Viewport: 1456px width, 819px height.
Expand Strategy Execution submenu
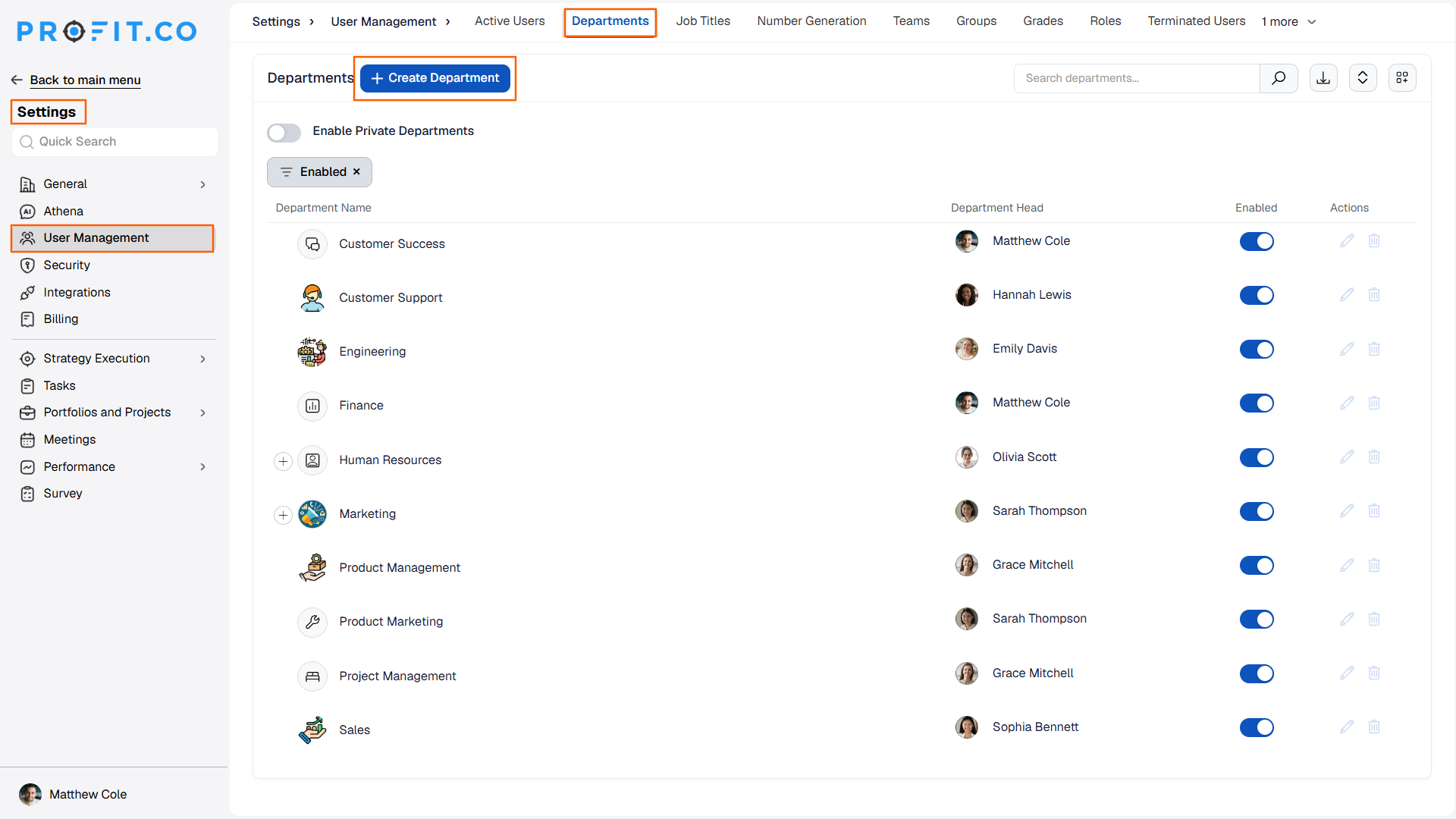[x=202, y=359]
